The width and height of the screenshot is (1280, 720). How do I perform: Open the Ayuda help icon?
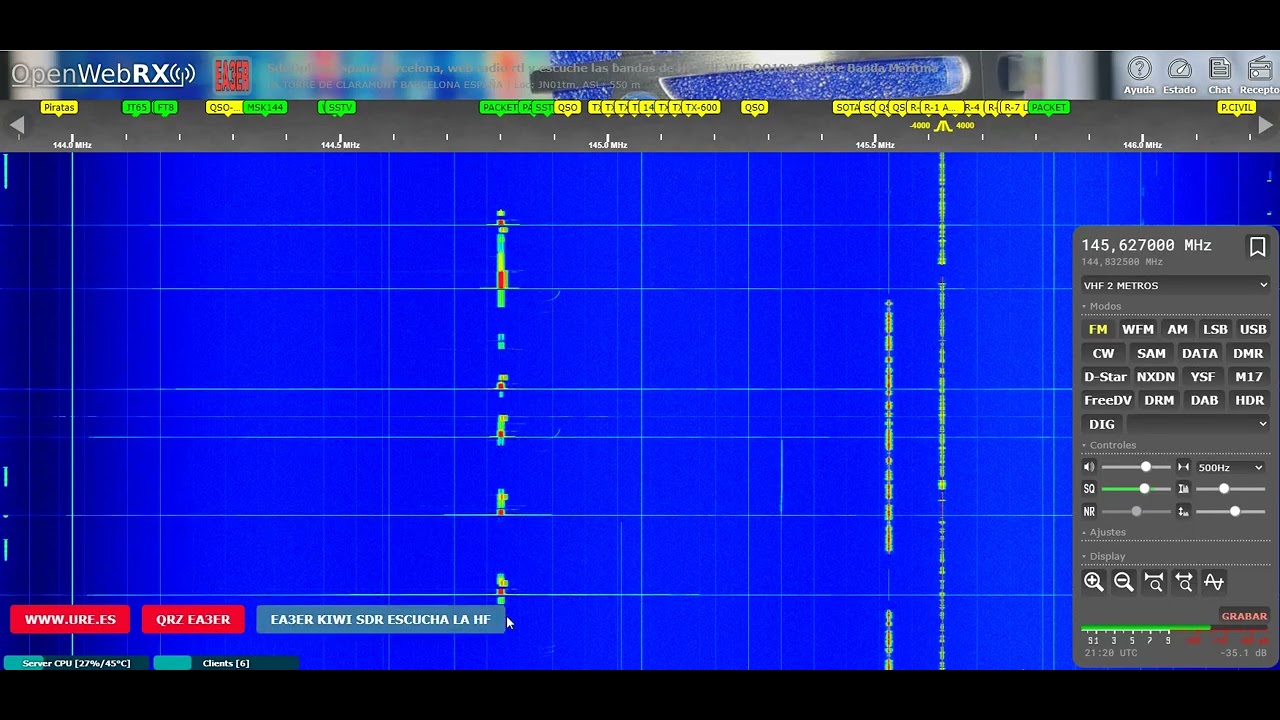pos(1139,76)
